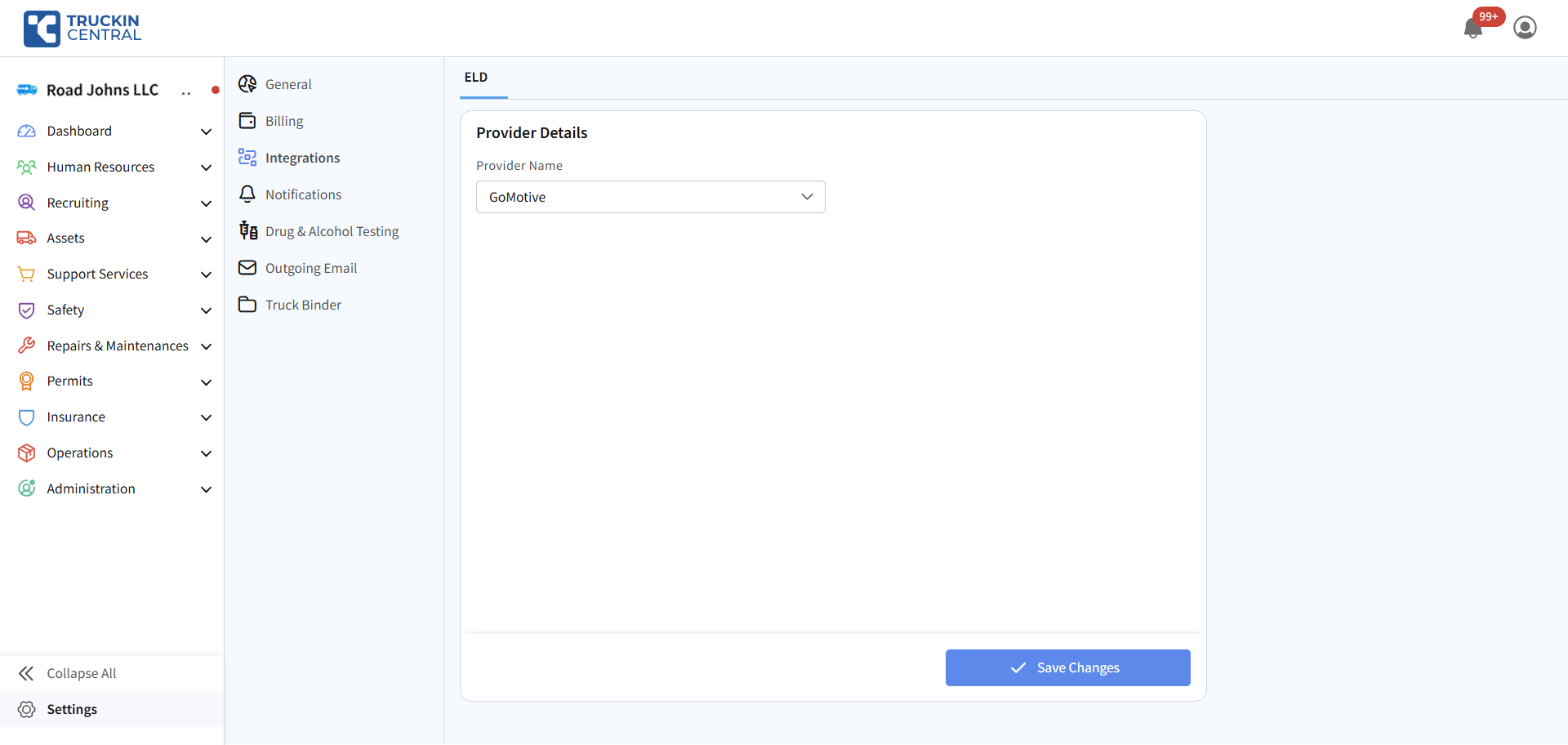Viewport: 1568px width, 745px height.
Task: Open the user profile avatar icon
Action: [1525, 28]
